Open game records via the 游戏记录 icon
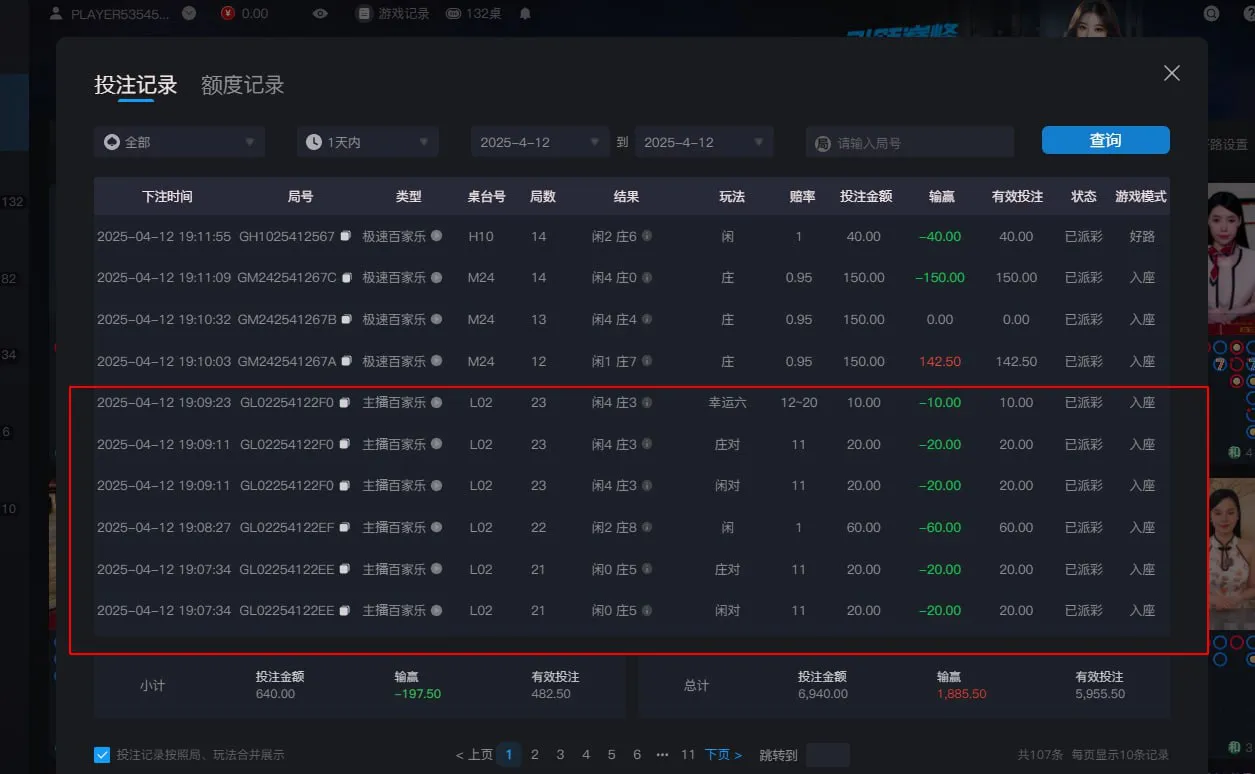The width and height of the screenshot is (1255, 774). point(361,13)
